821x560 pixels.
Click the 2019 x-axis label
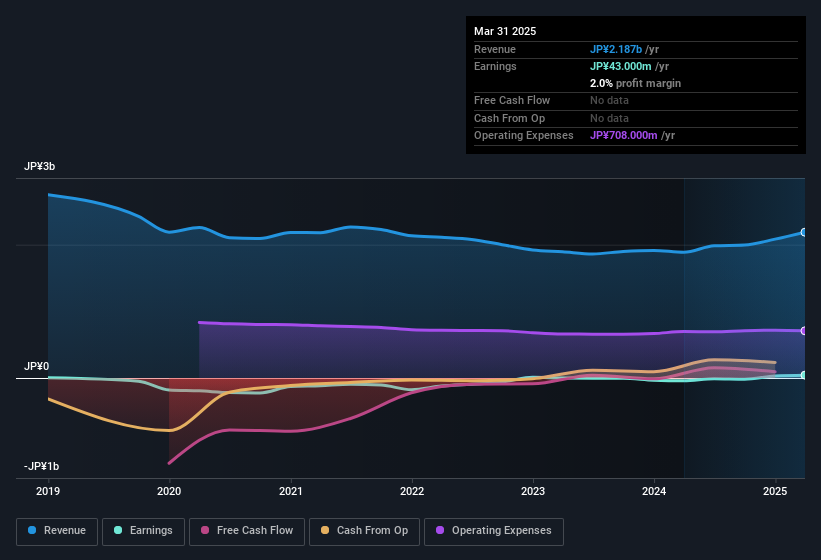pyautogui.click(x=48, y=491)
